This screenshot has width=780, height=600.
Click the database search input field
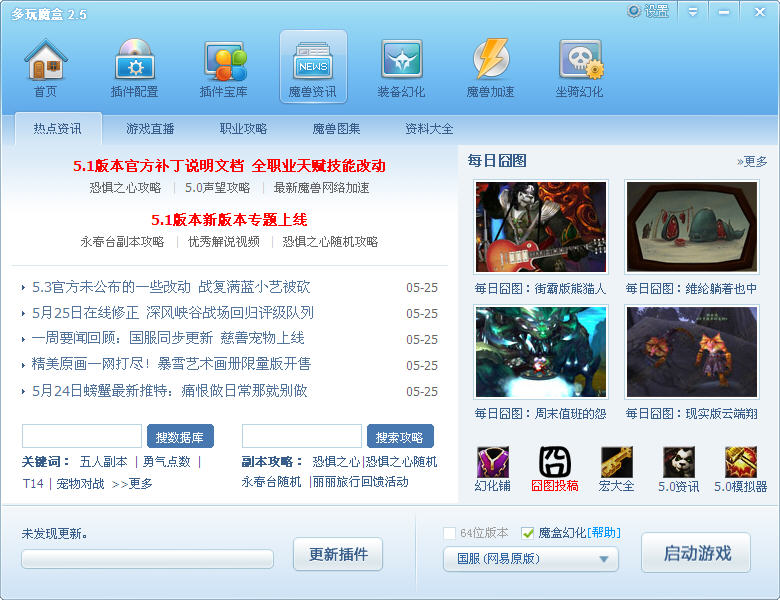[x=82, y=436]
